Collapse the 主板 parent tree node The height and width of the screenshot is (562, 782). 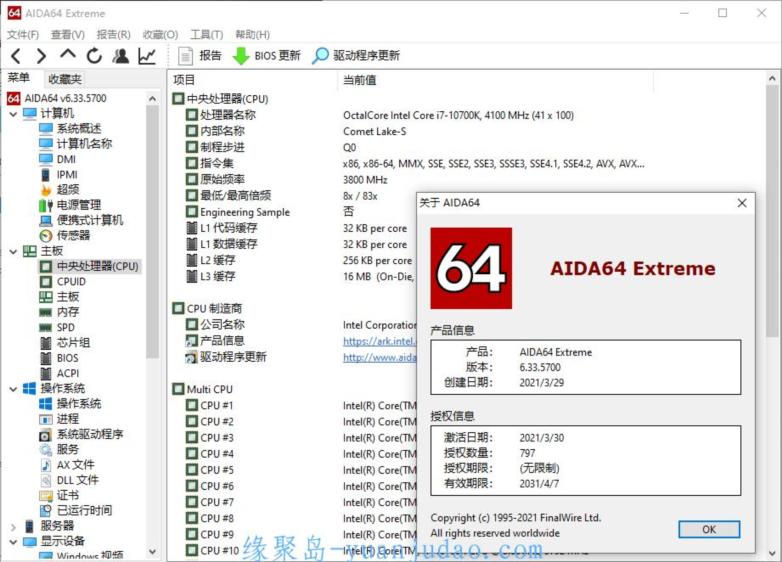[13, 251]
